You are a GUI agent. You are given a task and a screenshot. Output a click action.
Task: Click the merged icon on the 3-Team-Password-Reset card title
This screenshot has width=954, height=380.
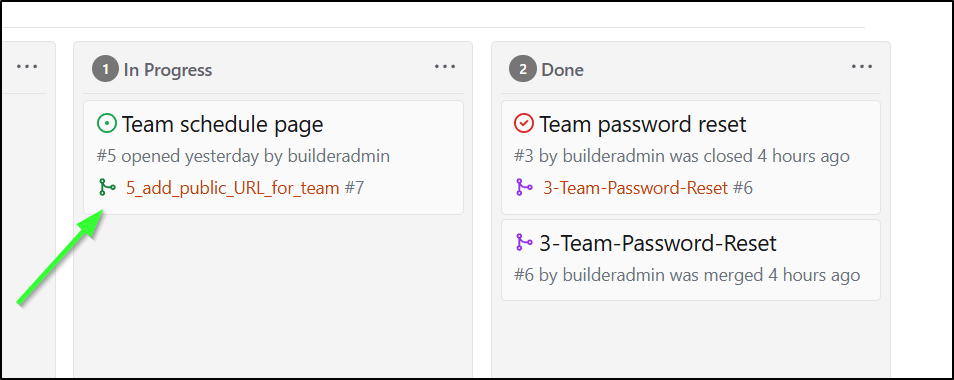524,243
